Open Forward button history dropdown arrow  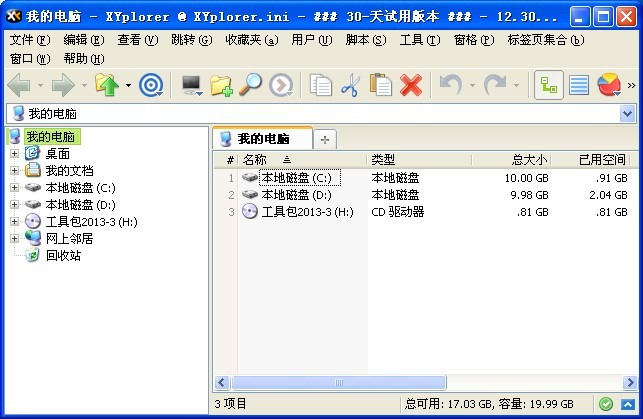point(84,85)
